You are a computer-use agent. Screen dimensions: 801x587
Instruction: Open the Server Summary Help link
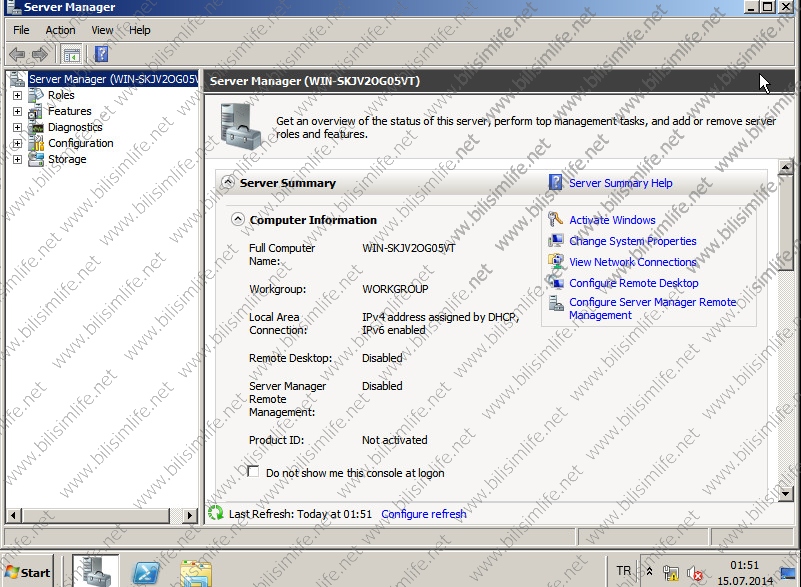pyautogui.click(x=621, y=183)
